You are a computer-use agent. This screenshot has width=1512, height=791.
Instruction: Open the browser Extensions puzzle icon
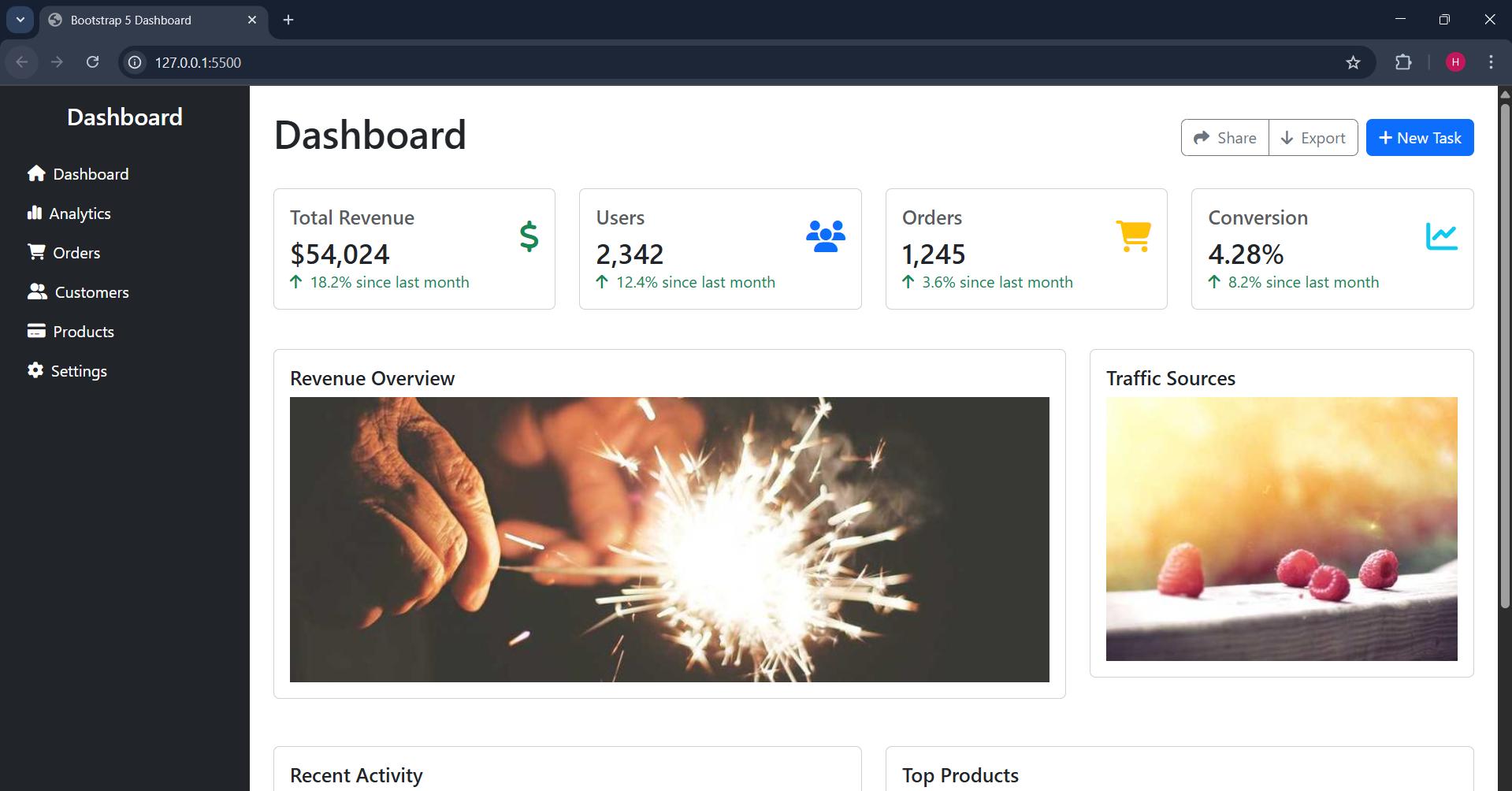tap(1403, 62)
